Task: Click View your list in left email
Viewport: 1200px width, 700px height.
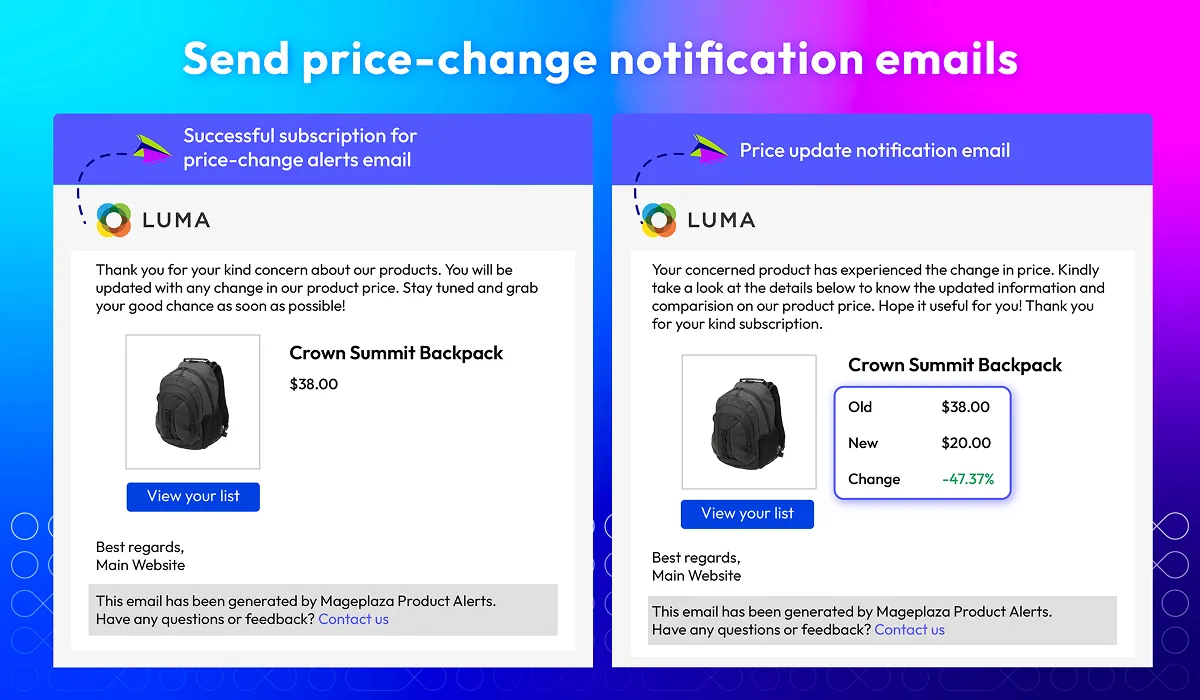Action: (193, 496)
